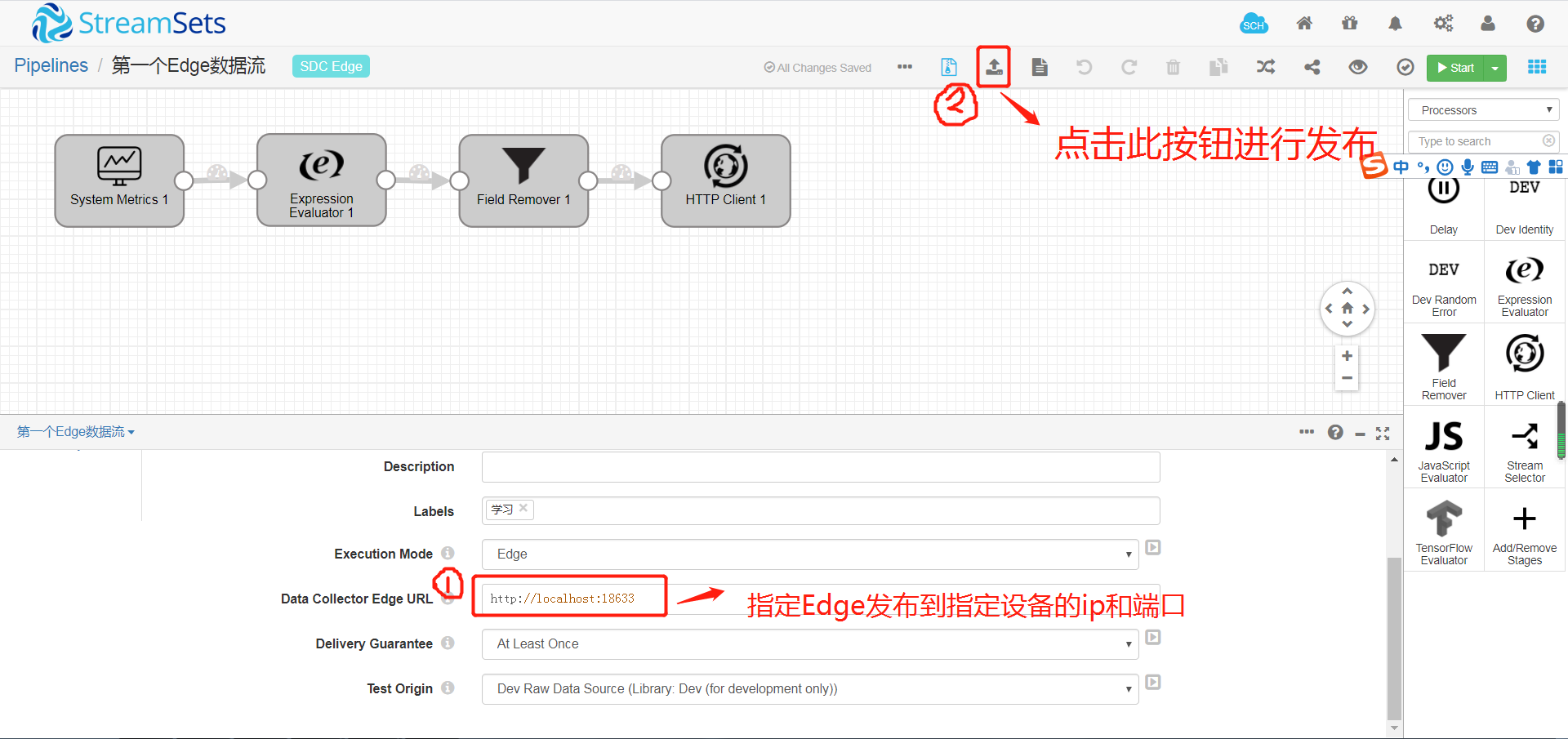Screen dimensions: 1568x739
Task: Select the Stream Selector stage
Action: click(x=1524, y=445)
